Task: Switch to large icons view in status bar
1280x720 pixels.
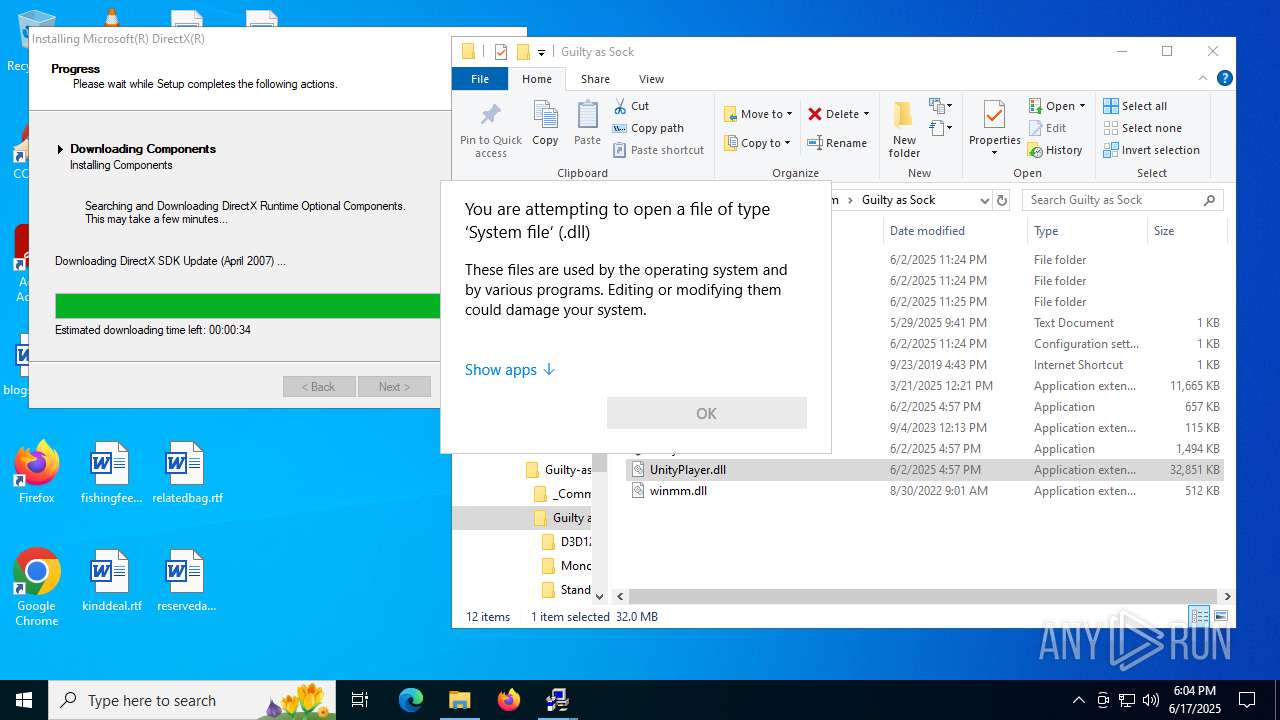Action: click(1221, 616)
